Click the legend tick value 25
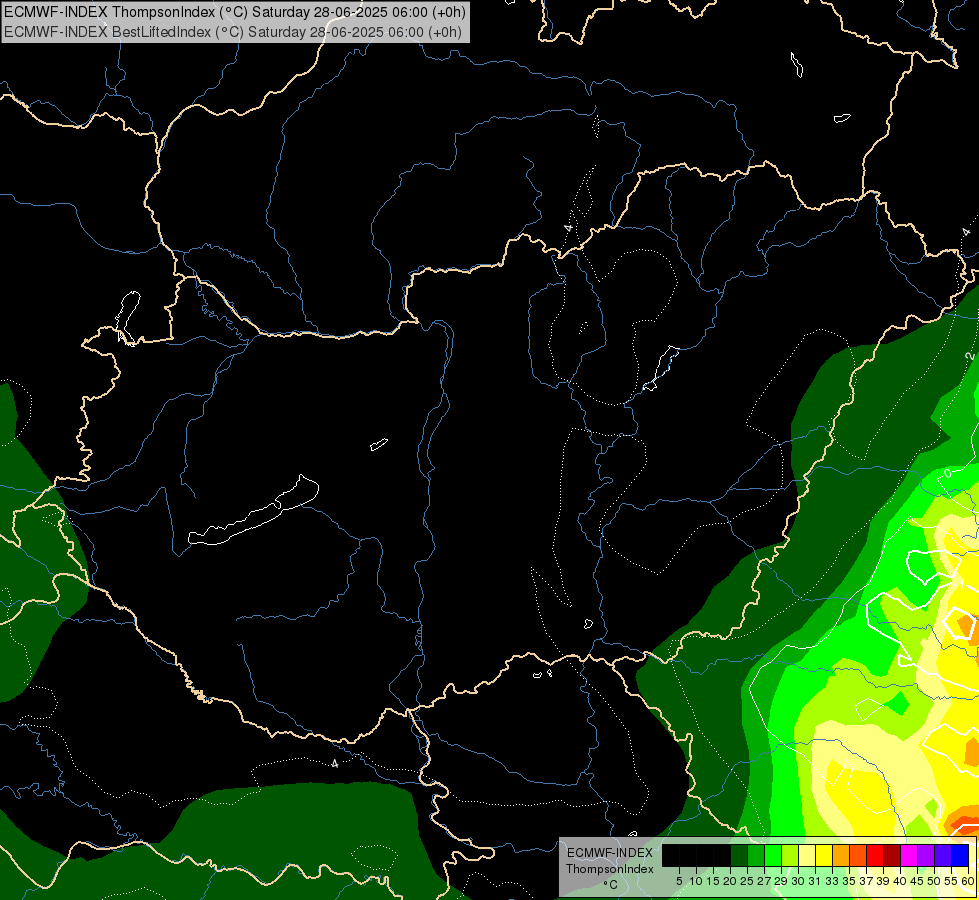The width and height of the screenshot is (979, 900). (747, 881)
